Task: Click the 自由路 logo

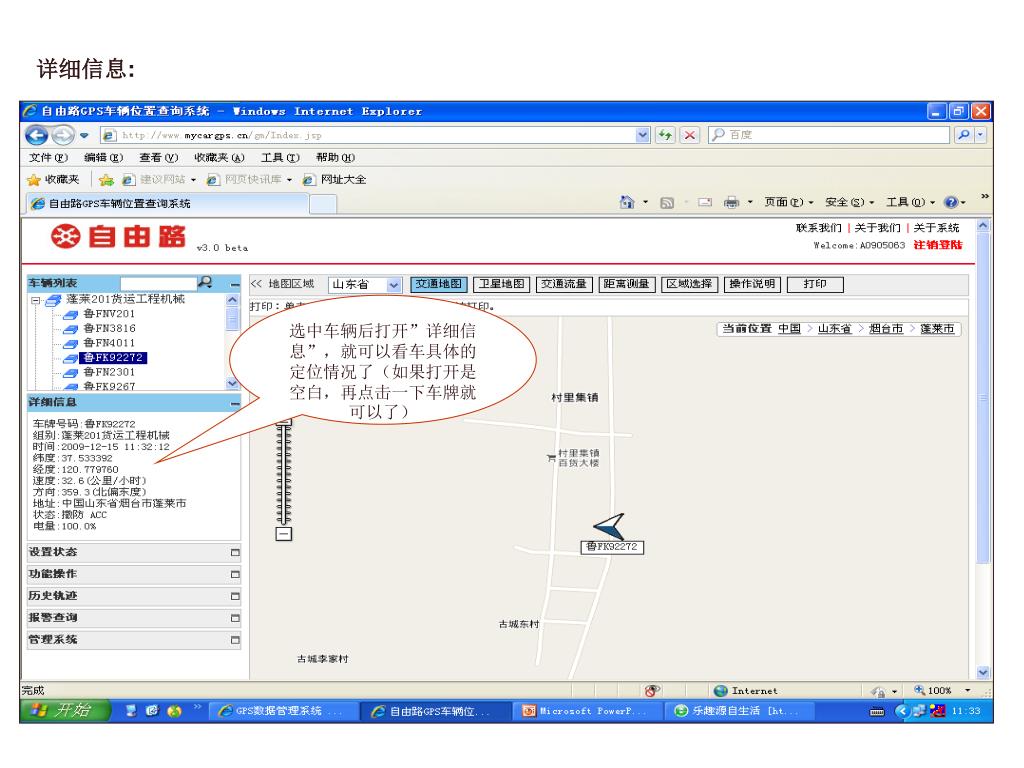Action: coord(118,236)
